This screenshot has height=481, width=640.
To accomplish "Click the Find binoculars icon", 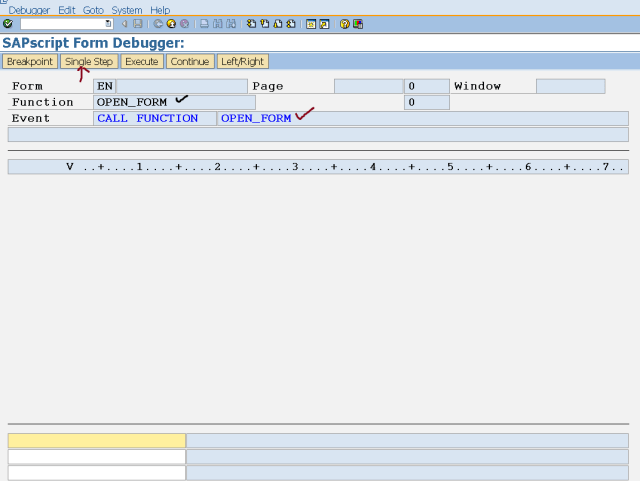I will click(218, 23).
